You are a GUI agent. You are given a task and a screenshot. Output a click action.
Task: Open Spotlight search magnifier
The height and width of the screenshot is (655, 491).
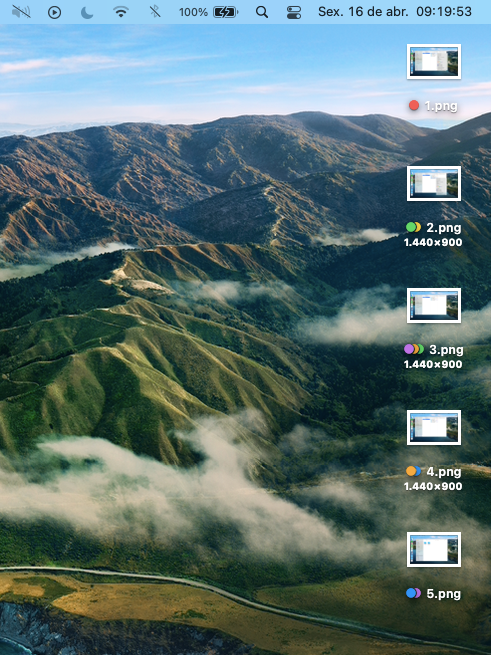coord(262,12)
